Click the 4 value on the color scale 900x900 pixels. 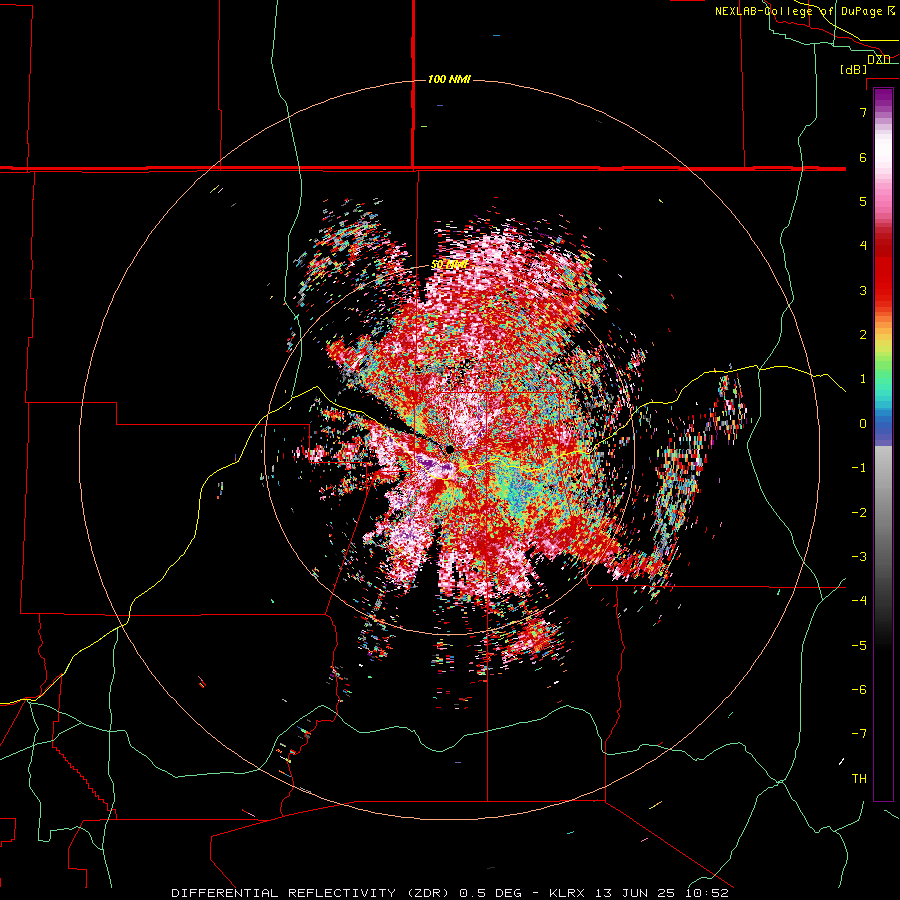(x=863, y=246)
